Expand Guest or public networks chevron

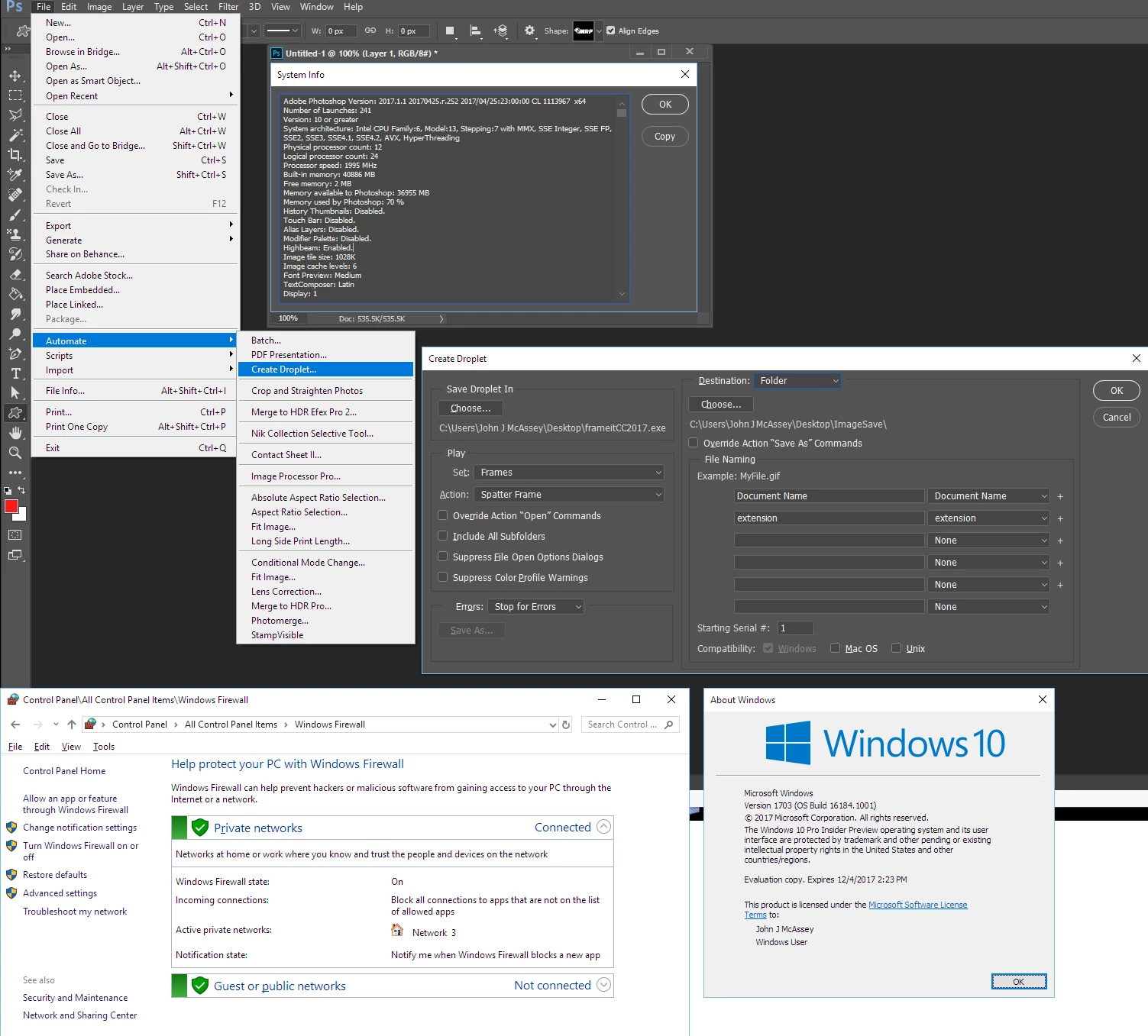point(603,985)
